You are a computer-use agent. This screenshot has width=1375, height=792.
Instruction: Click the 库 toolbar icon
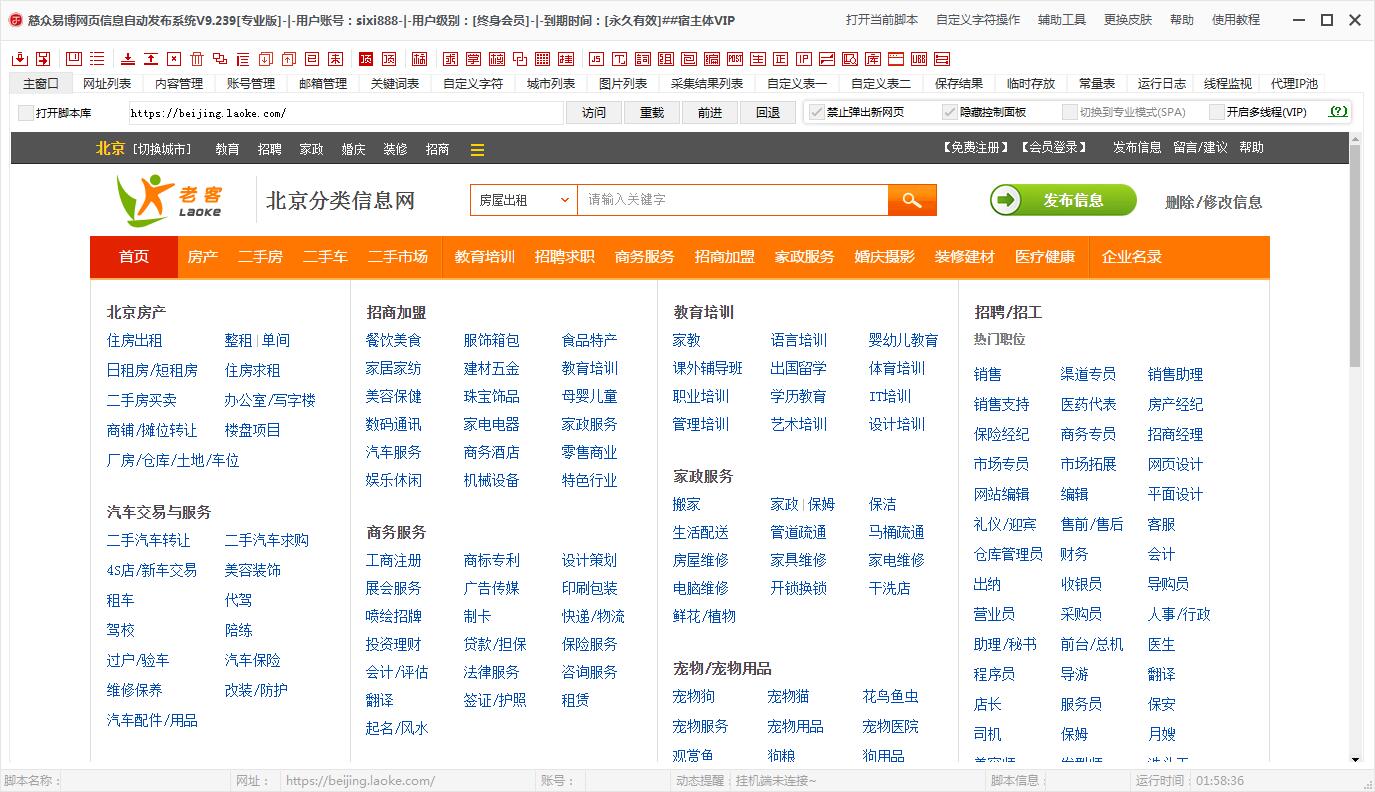click(873, 59)
